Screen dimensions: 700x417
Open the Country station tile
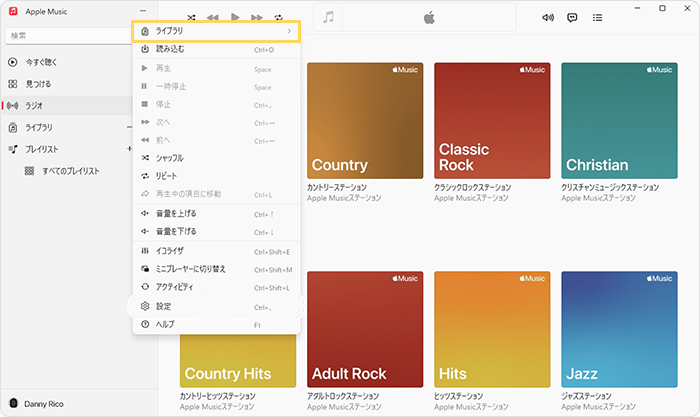pyautogui.click(x=365, y=121)
